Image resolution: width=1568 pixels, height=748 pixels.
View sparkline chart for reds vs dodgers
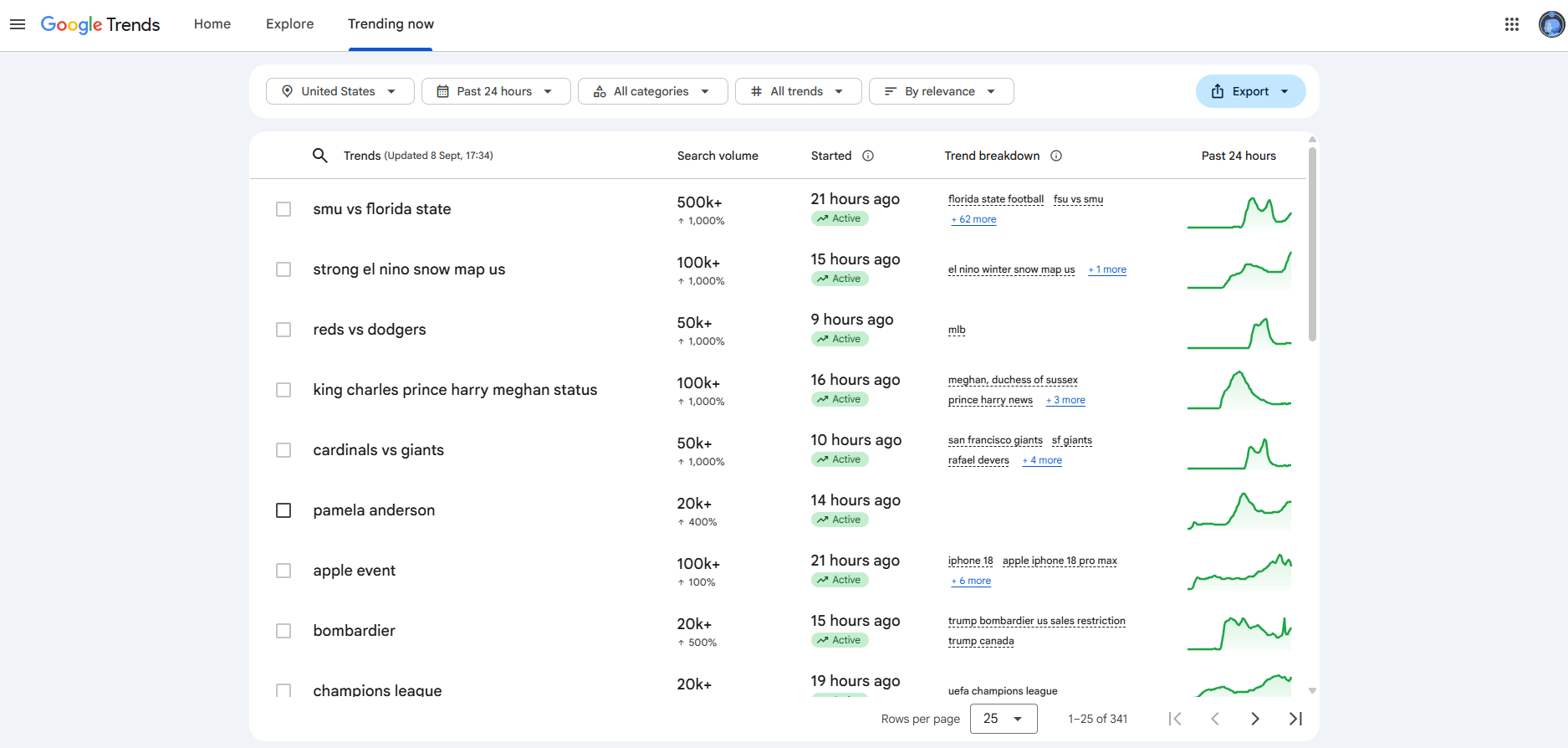pyautogui.click(x=1239, y=332)
